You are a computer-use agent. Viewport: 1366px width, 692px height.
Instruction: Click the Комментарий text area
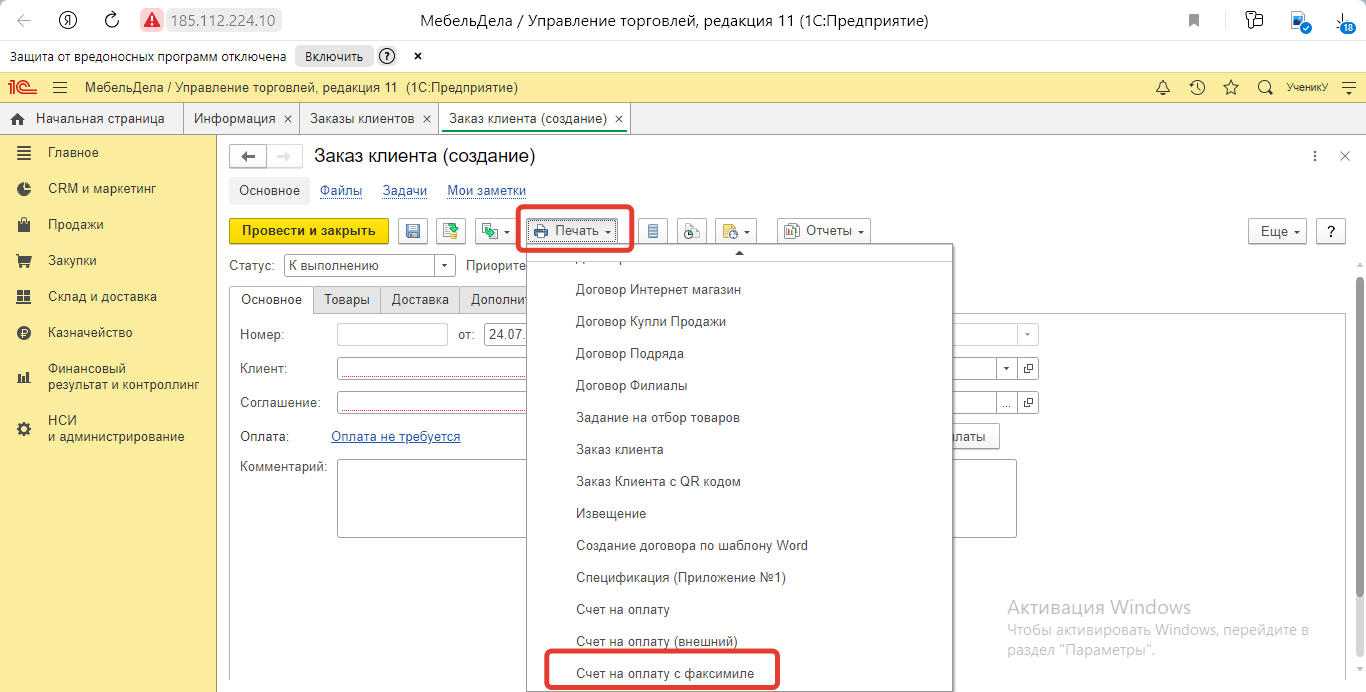click(x=676, y=499)
